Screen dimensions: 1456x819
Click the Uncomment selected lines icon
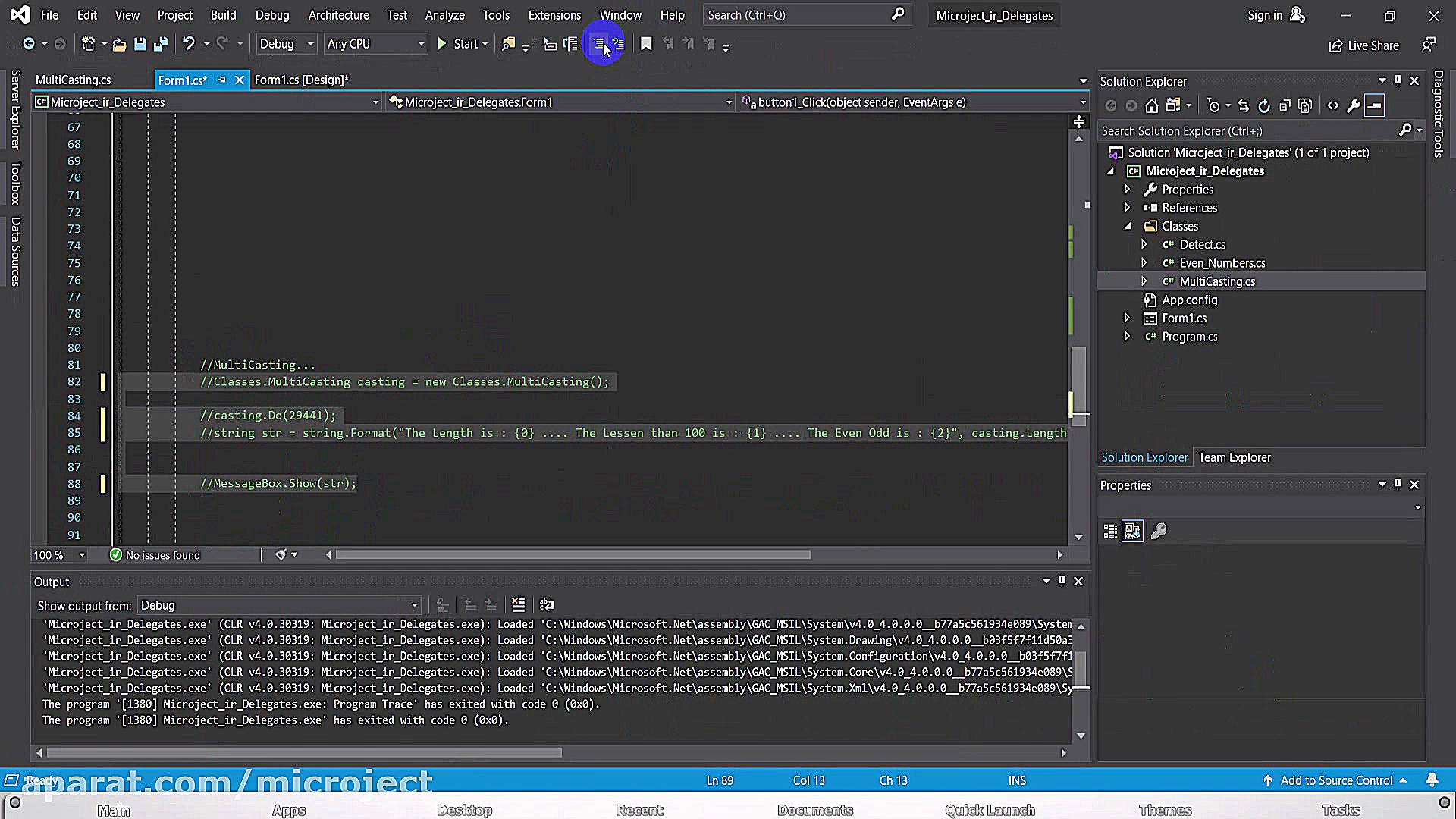point(619,44)
